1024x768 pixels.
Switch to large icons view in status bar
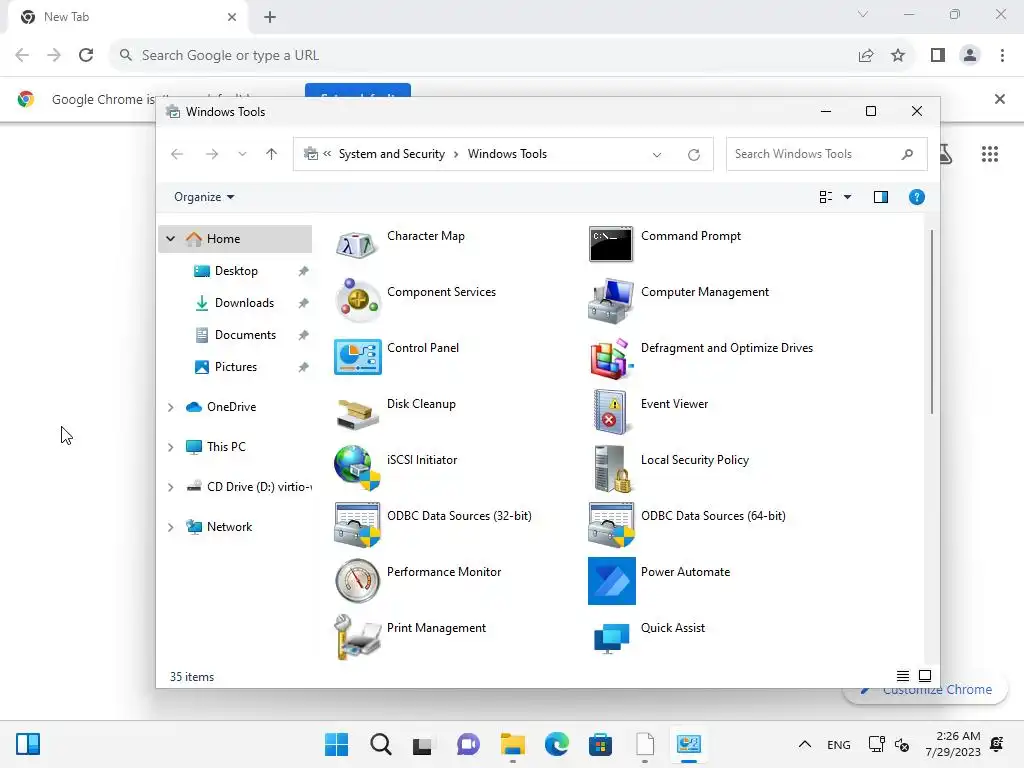pyautogui.click(x=925, y=676)
